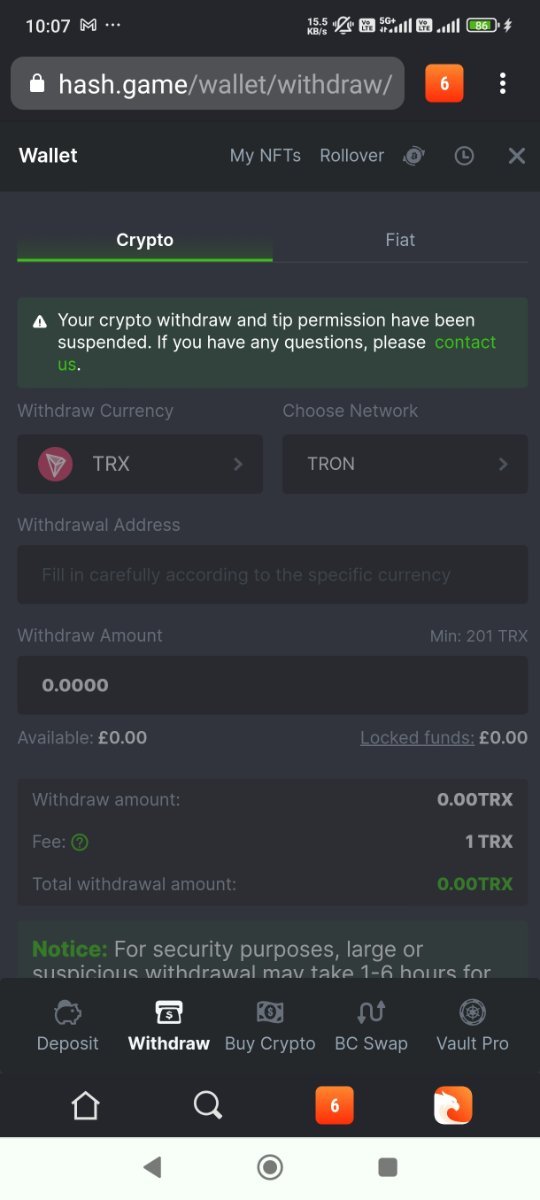
Task: Open Vault Pro safe icon
Action: 472,1013
